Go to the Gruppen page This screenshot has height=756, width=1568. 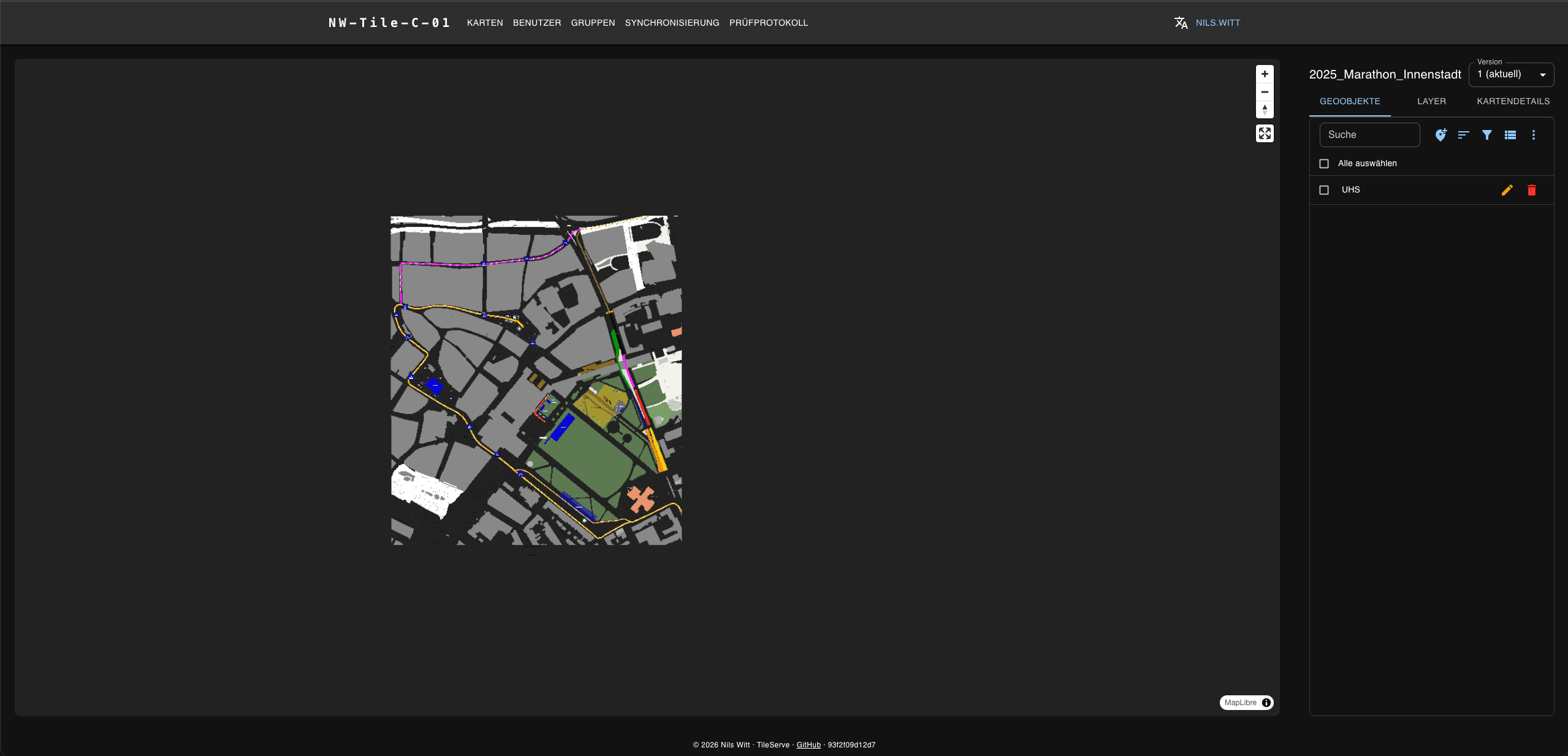(x=593, y=23)
